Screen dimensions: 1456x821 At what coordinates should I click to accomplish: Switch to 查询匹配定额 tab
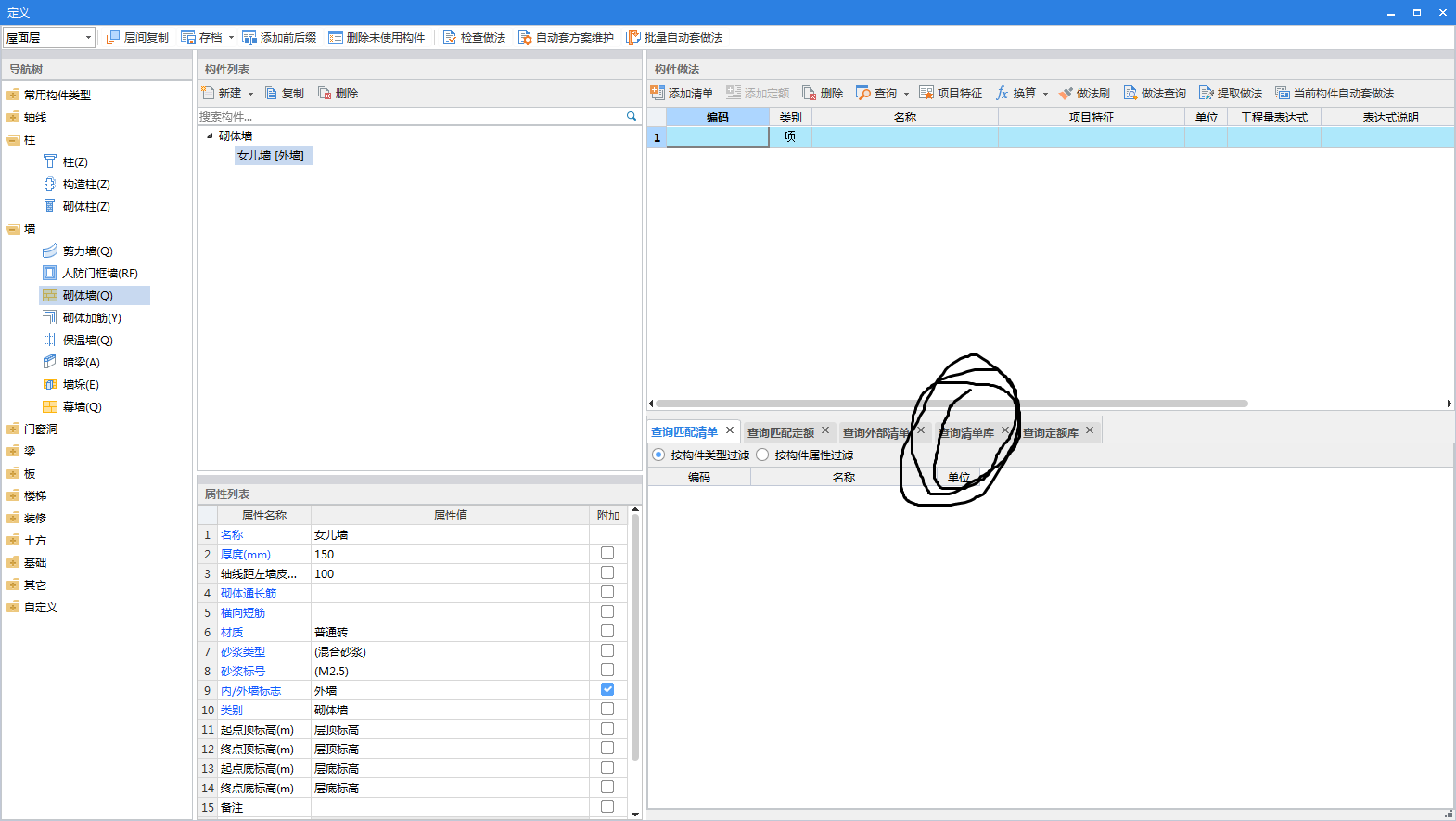tap(781, 433)
